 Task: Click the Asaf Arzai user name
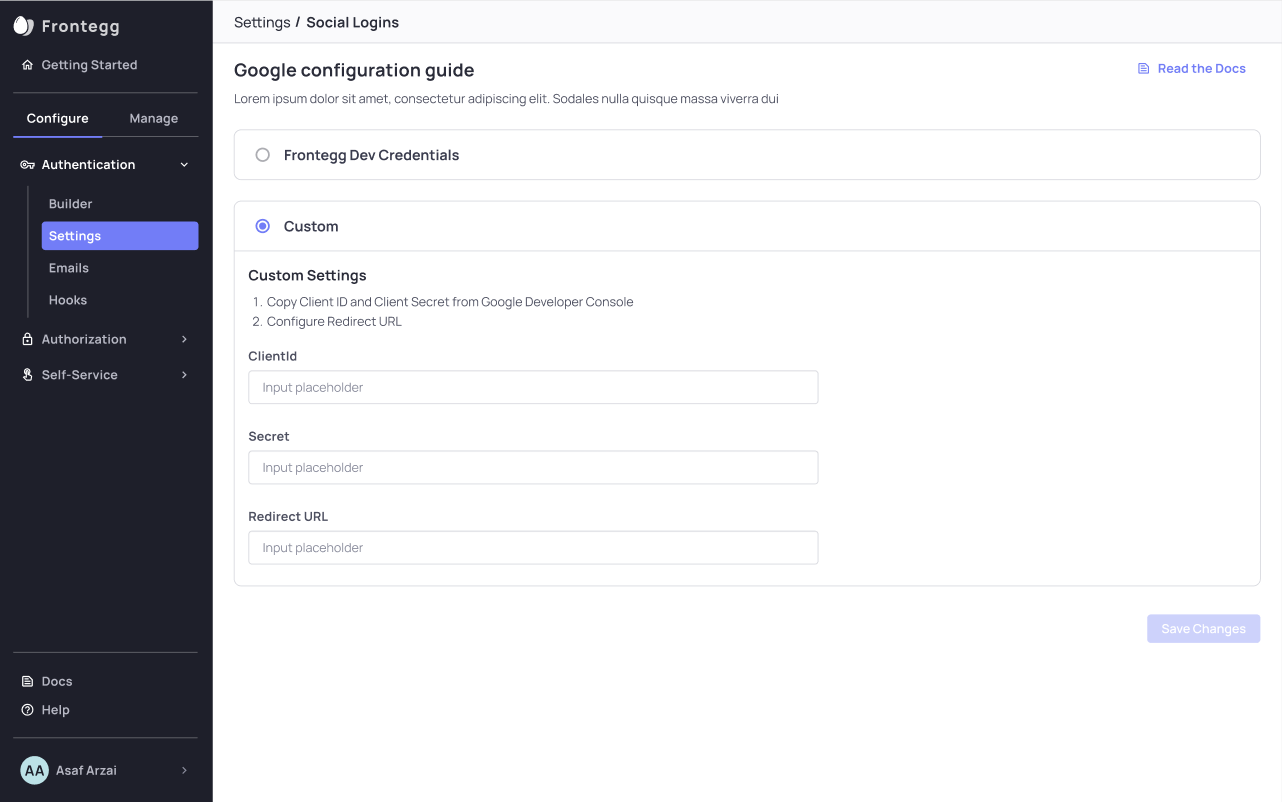(x=86, y=770)
